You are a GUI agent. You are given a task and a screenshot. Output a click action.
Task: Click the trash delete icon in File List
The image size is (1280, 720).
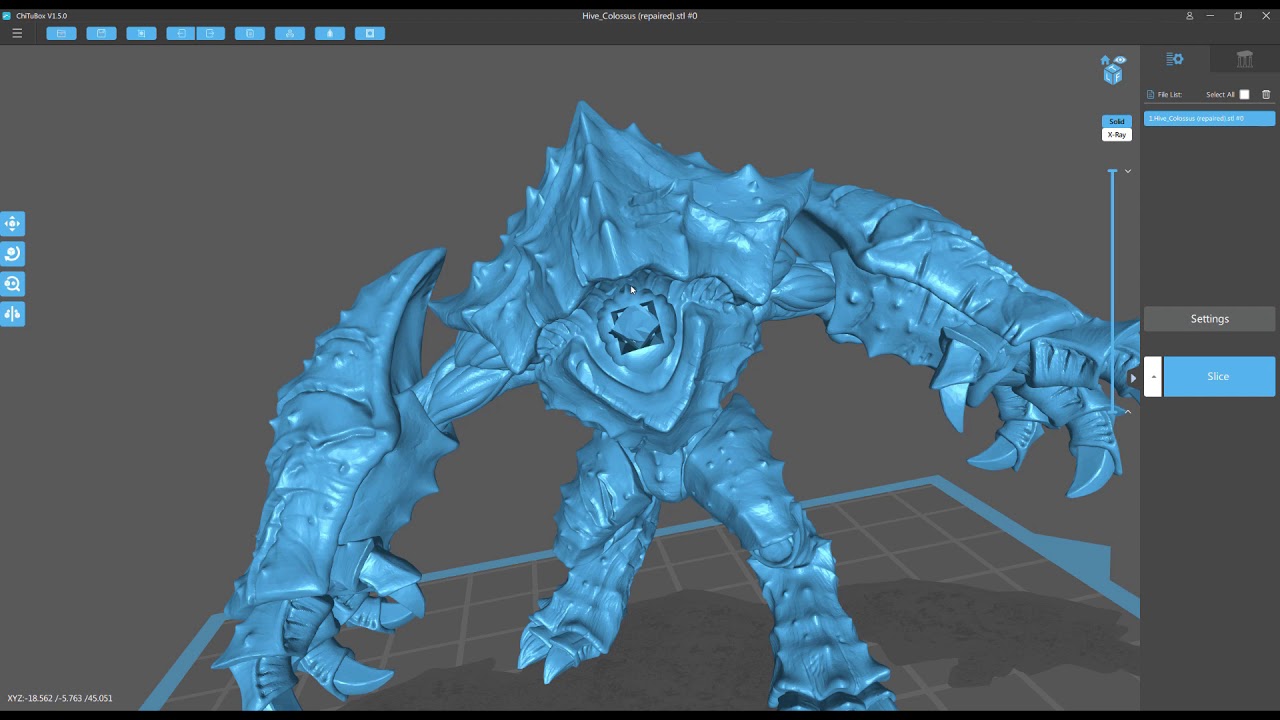point(1266,95)
